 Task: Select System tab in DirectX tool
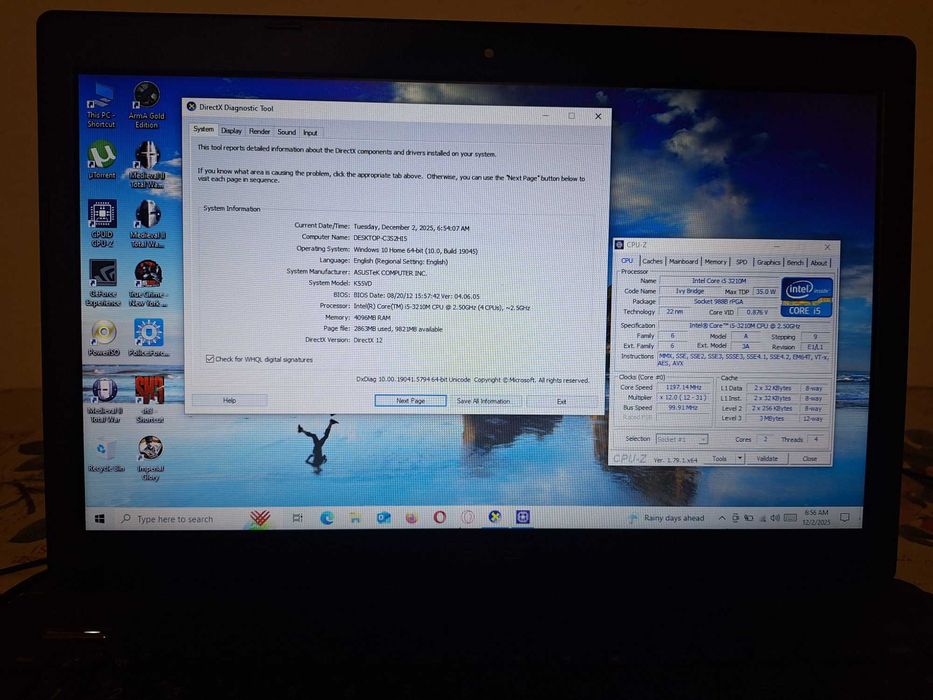point(203,129)
